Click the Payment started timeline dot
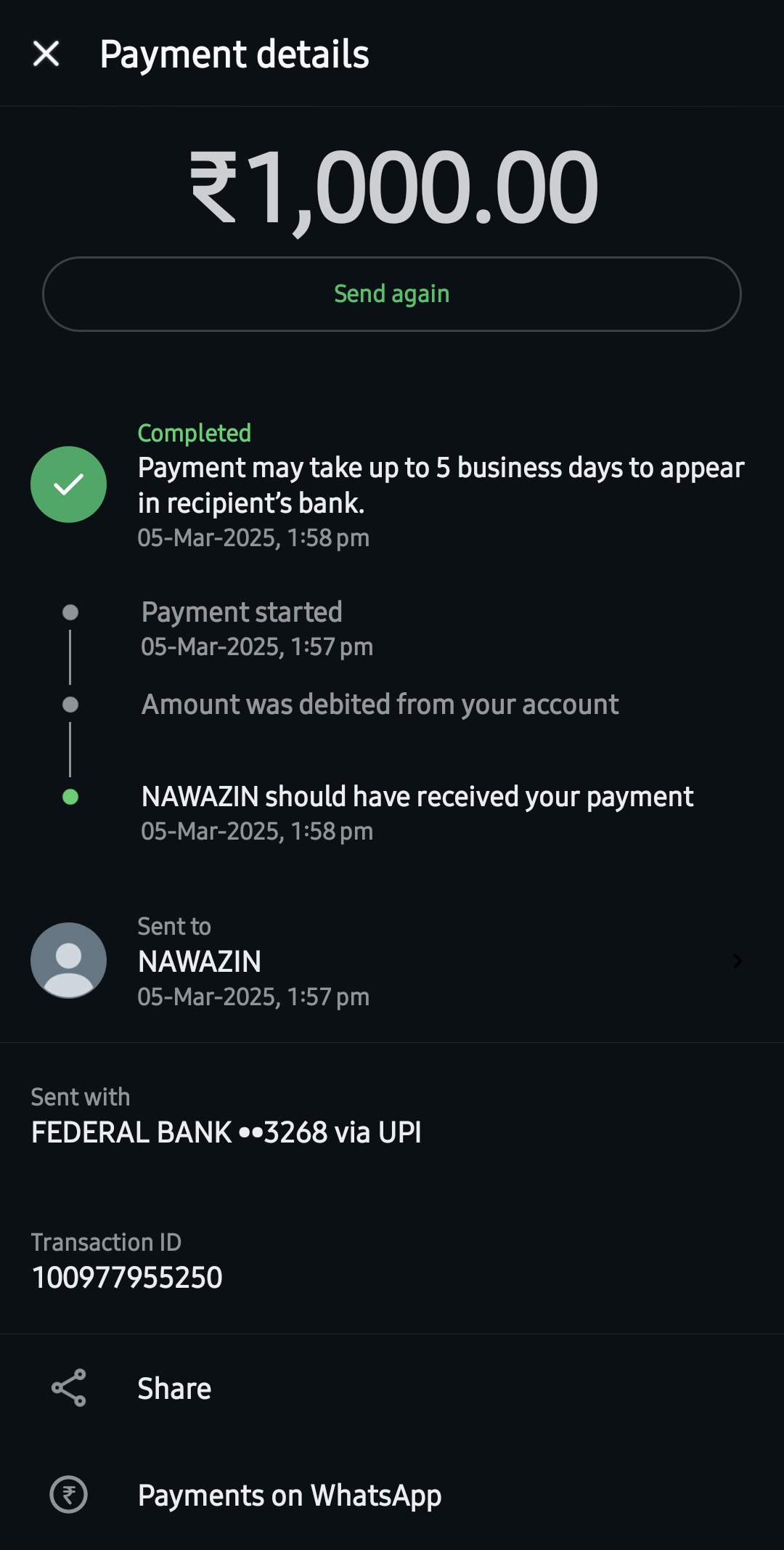 (70, 612)
